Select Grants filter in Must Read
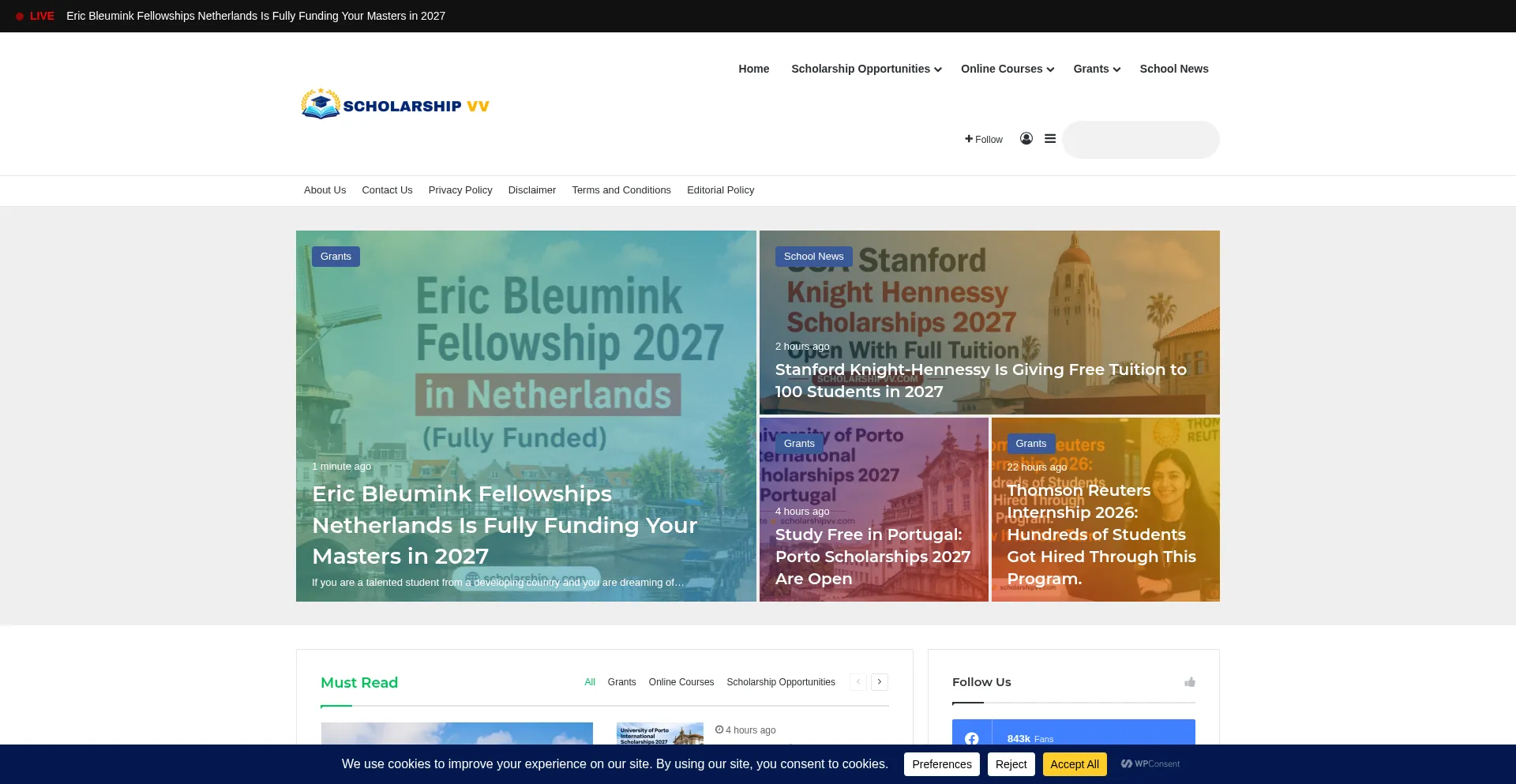 [x=621, y=682]
